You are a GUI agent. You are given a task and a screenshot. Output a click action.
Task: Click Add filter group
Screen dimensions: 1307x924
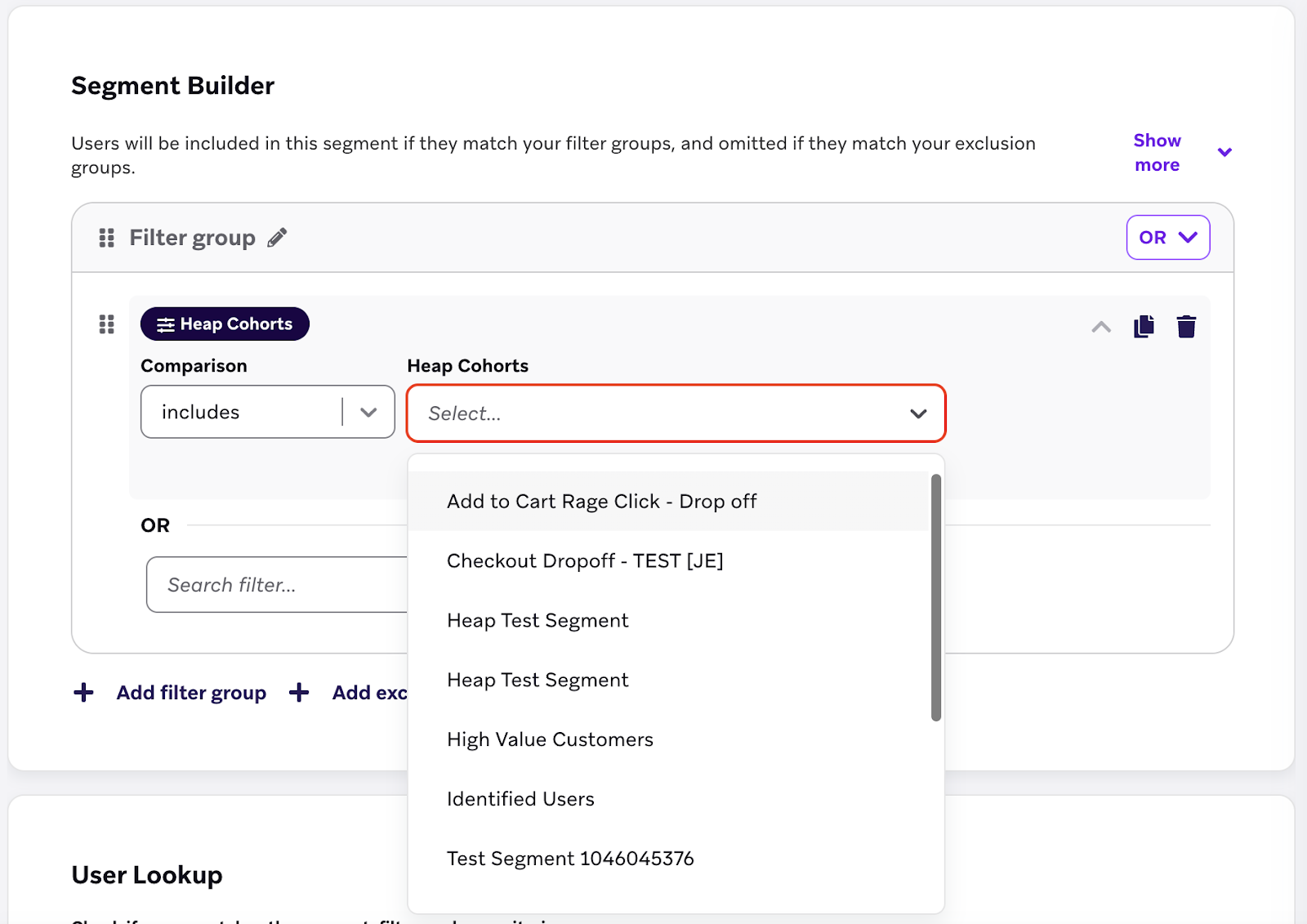[191, 693]
